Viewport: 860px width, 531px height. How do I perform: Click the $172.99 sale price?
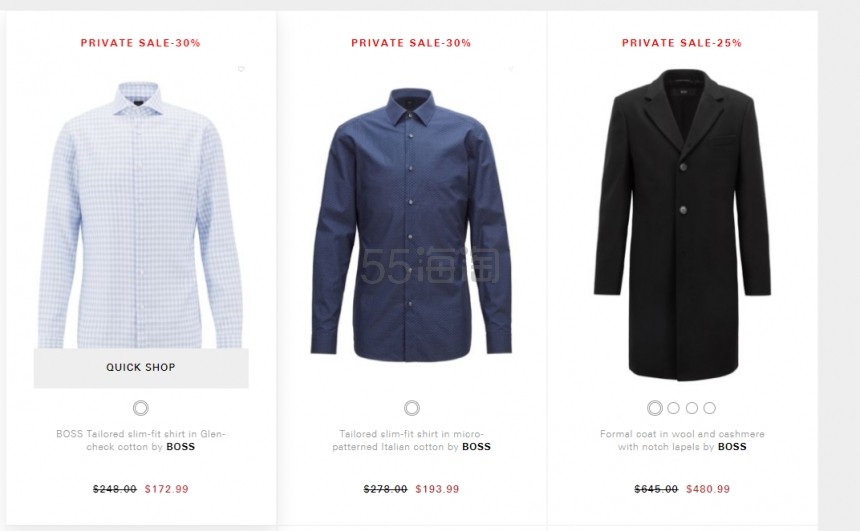click(x=167, y=489)
